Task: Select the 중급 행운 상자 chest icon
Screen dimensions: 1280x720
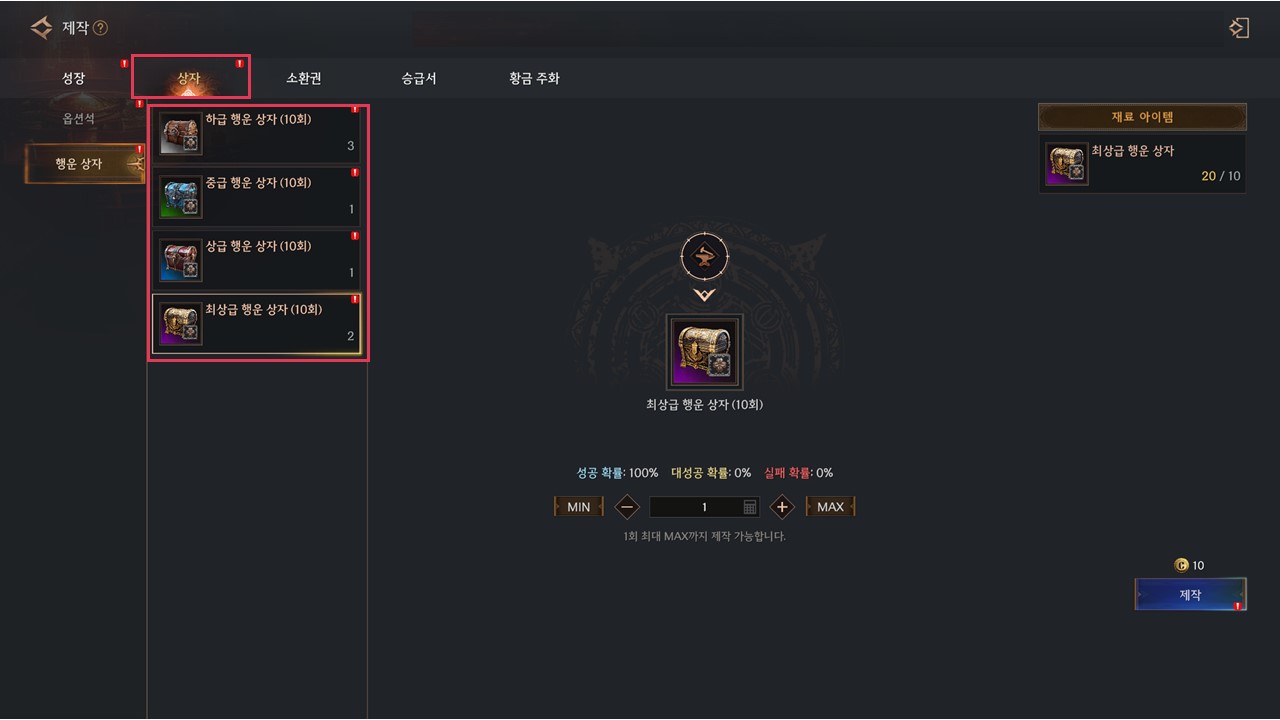Action: [x=180, y=197]
